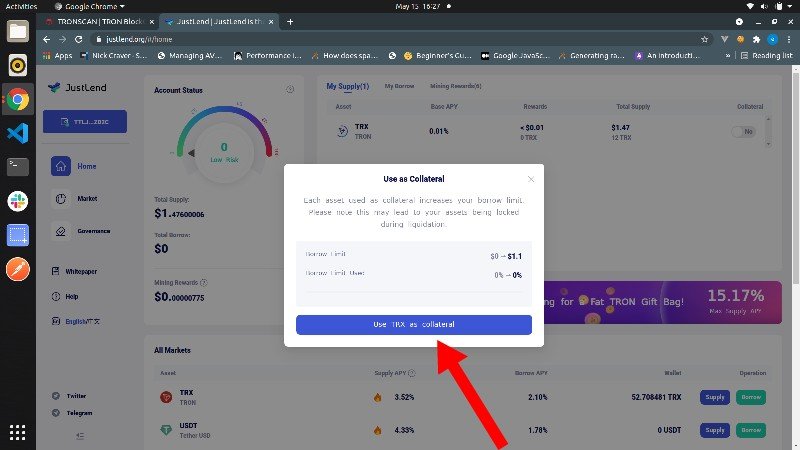Open the screenshot tool in dock
Image resolution: width=800 pixels, height=450 pixels.
(x=18, y=235)
